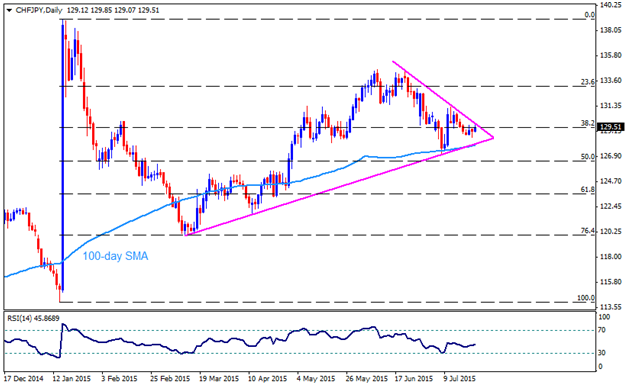Click the 9 Jul 2015 date label
The width and height of the screenshot is (628, 387).
coord(459,379)
